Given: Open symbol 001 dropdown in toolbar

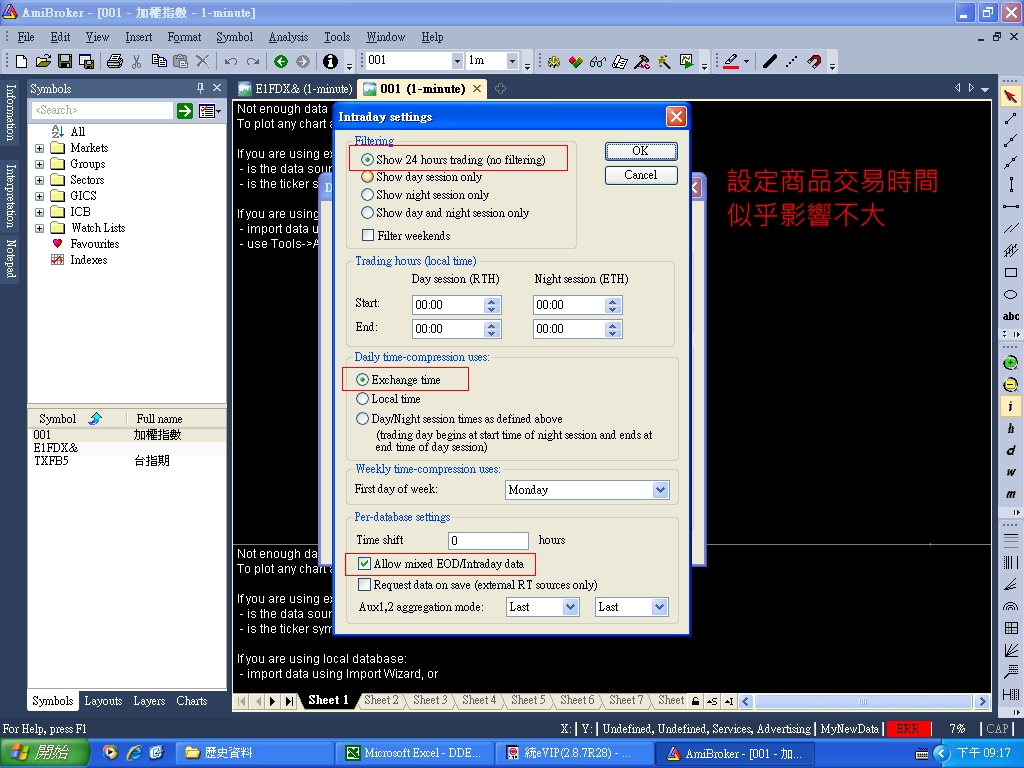Looking at the screenshot, I should click(456, 61).
